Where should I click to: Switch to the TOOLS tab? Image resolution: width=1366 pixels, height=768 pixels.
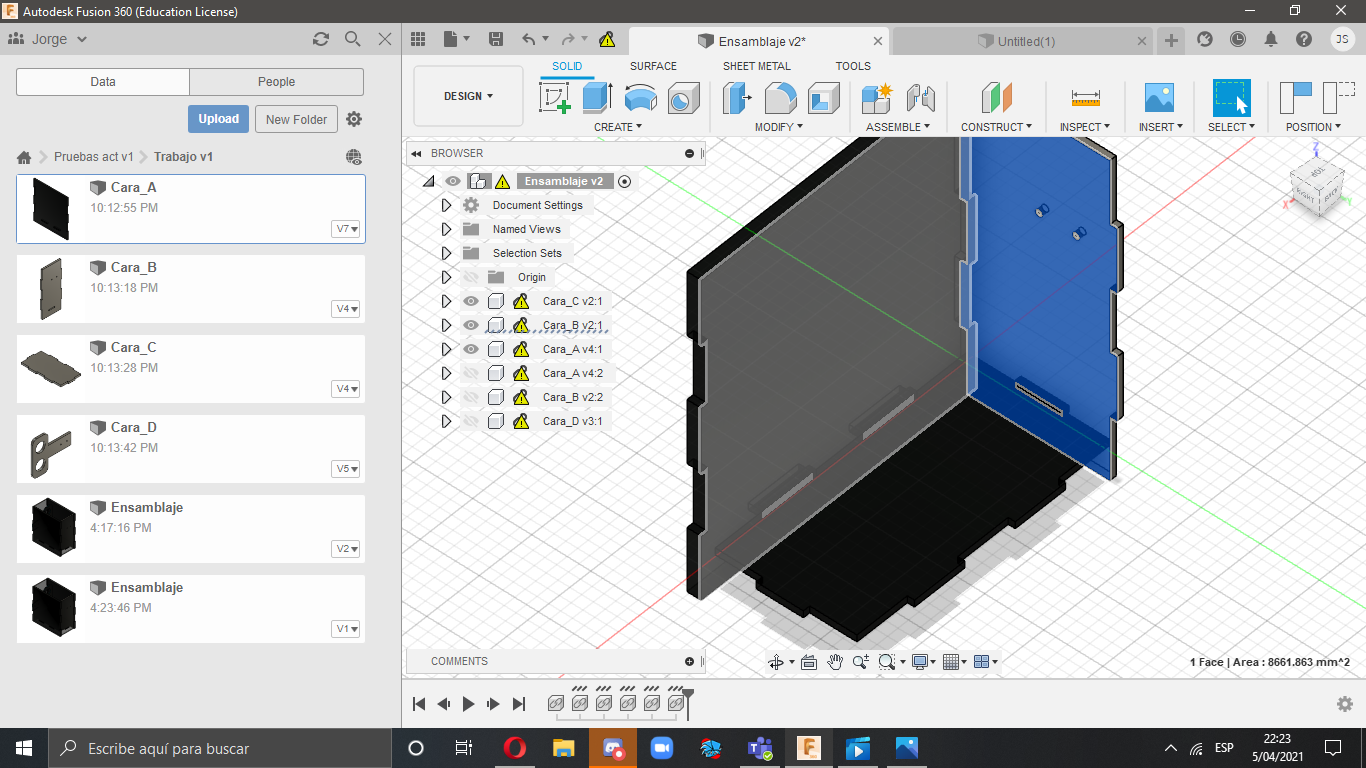[853, 66]
